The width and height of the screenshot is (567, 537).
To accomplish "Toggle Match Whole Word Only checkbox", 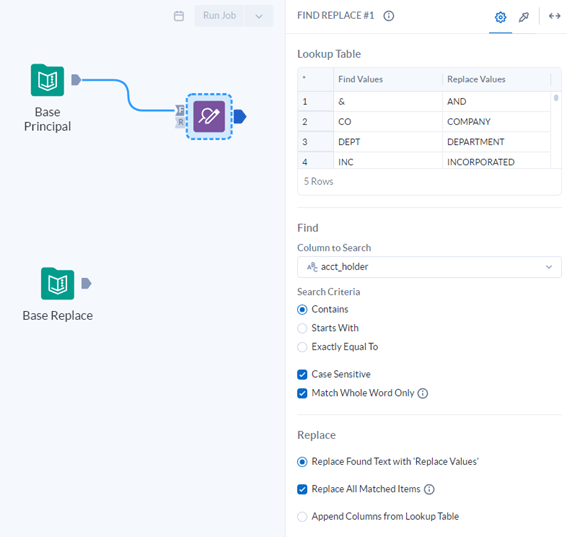I will click(x=302, y=393).
